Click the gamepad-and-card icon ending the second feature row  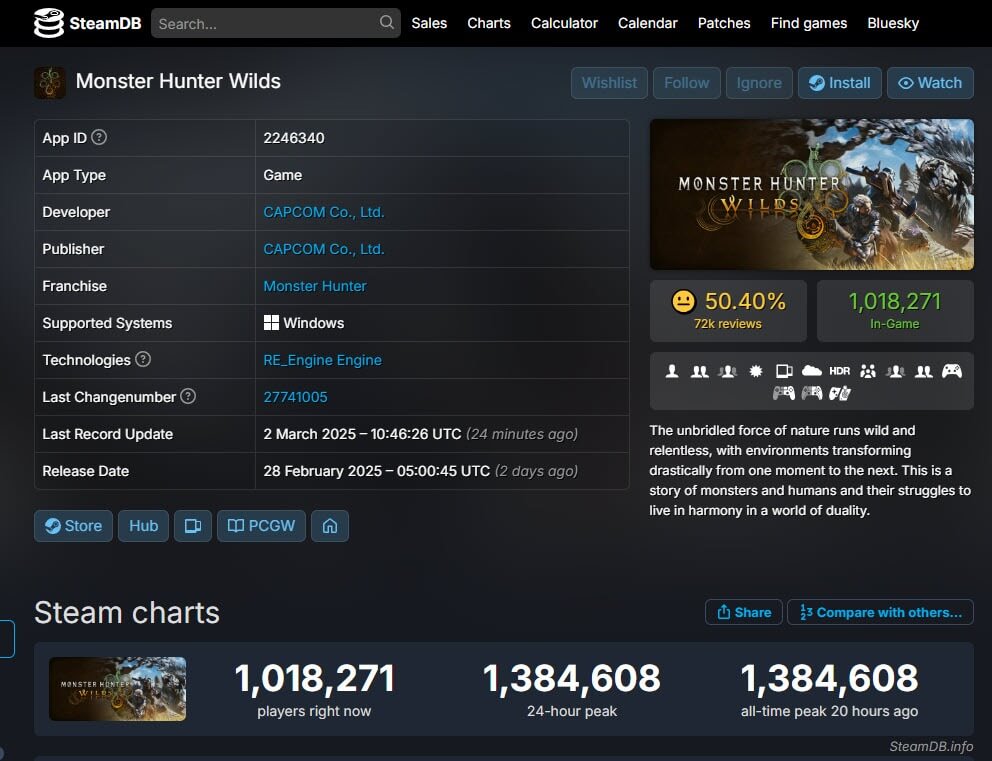click(840, 393)
